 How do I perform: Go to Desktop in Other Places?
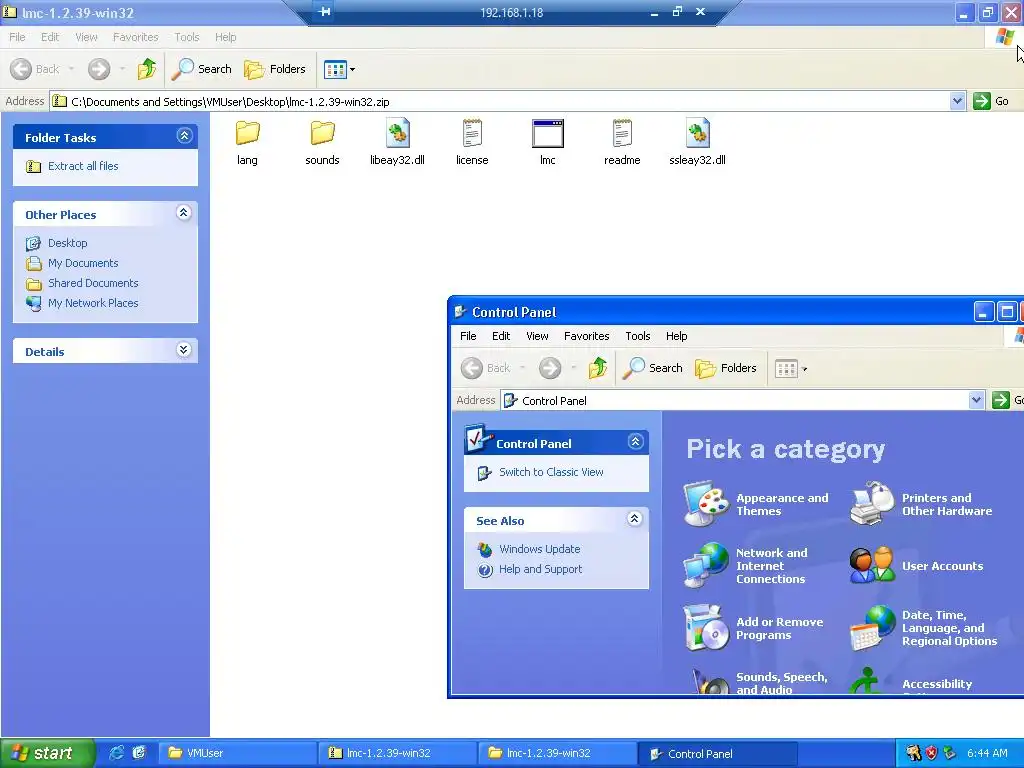pos(67,243)
